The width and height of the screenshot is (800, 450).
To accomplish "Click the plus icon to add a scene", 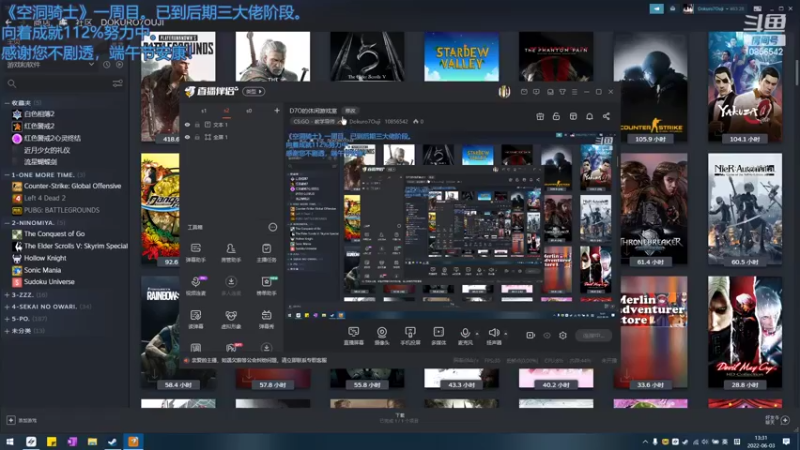I will coord(277,111).
